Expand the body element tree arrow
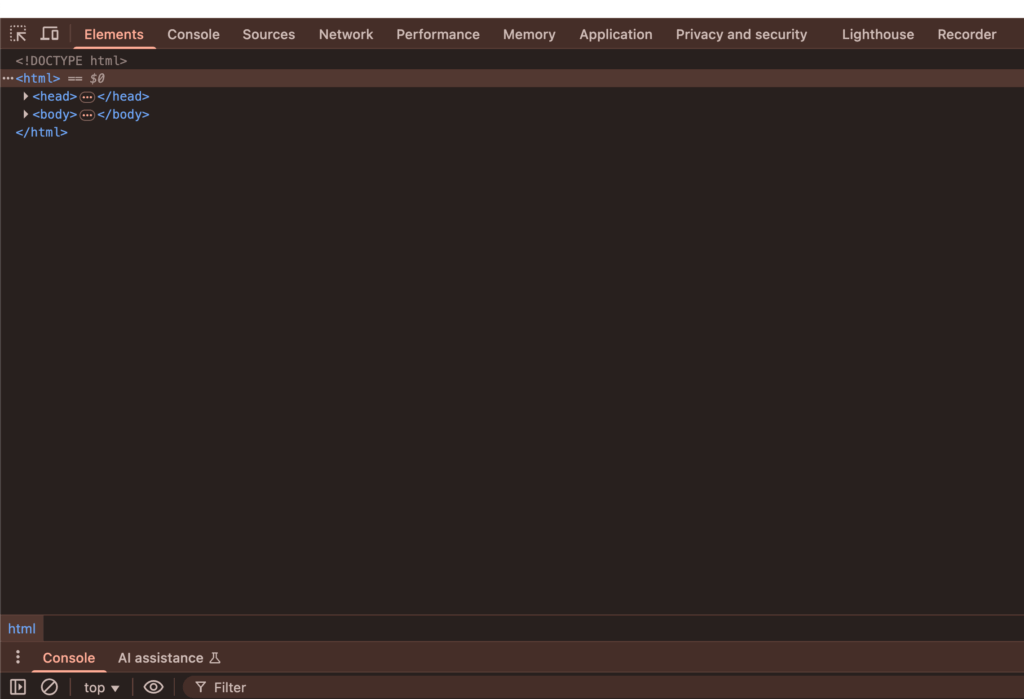Image resolution: width=1024 pixels, height=699 pixels. coord(26,115)
